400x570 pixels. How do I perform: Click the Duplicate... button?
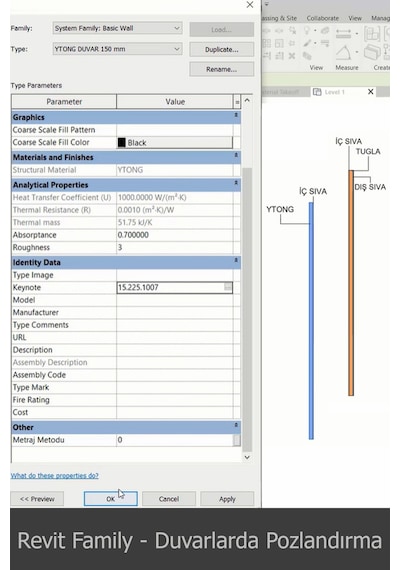click(221, 49)
